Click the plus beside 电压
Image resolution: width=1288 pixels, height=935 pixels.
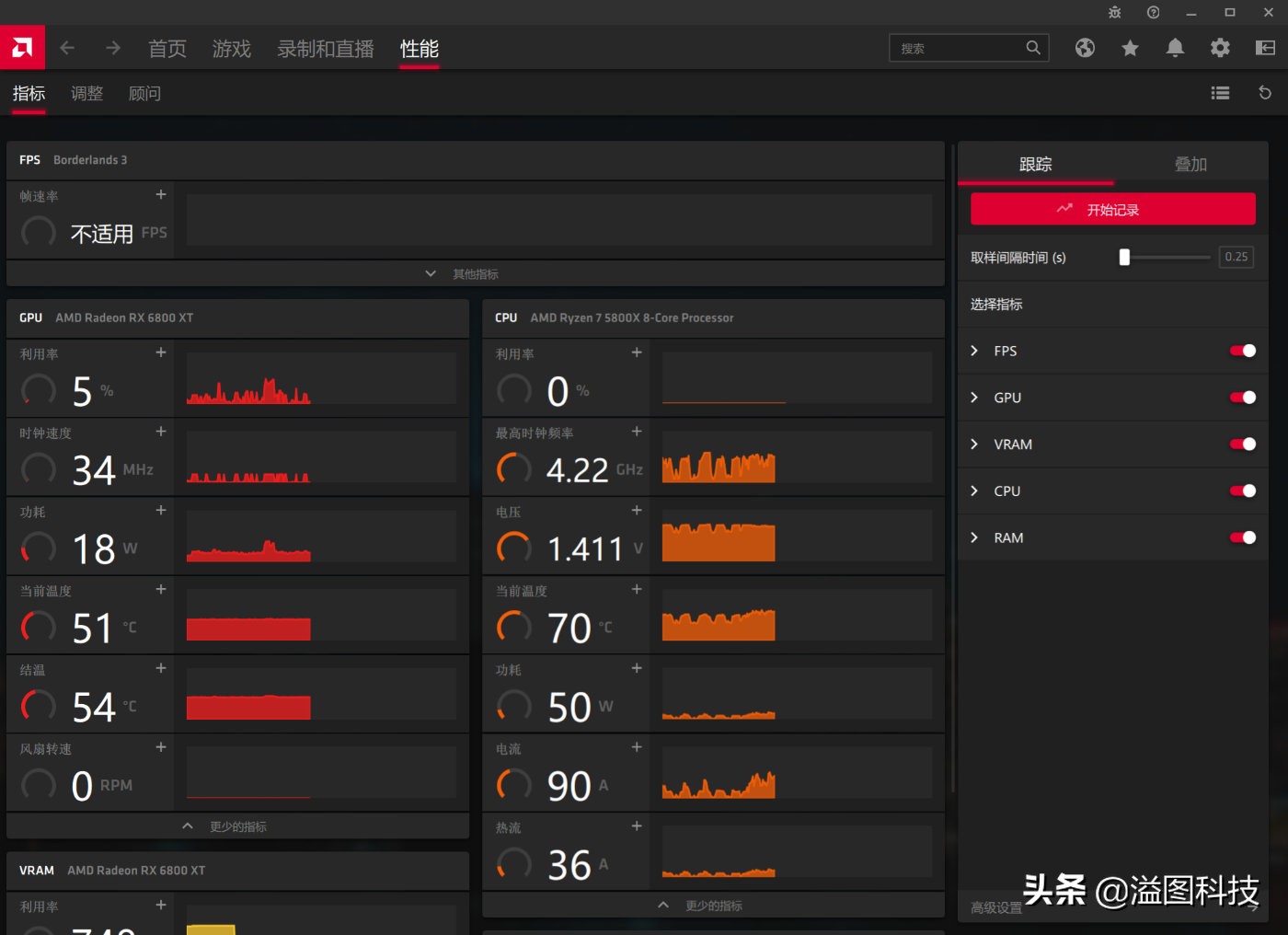tap(637, 510)
